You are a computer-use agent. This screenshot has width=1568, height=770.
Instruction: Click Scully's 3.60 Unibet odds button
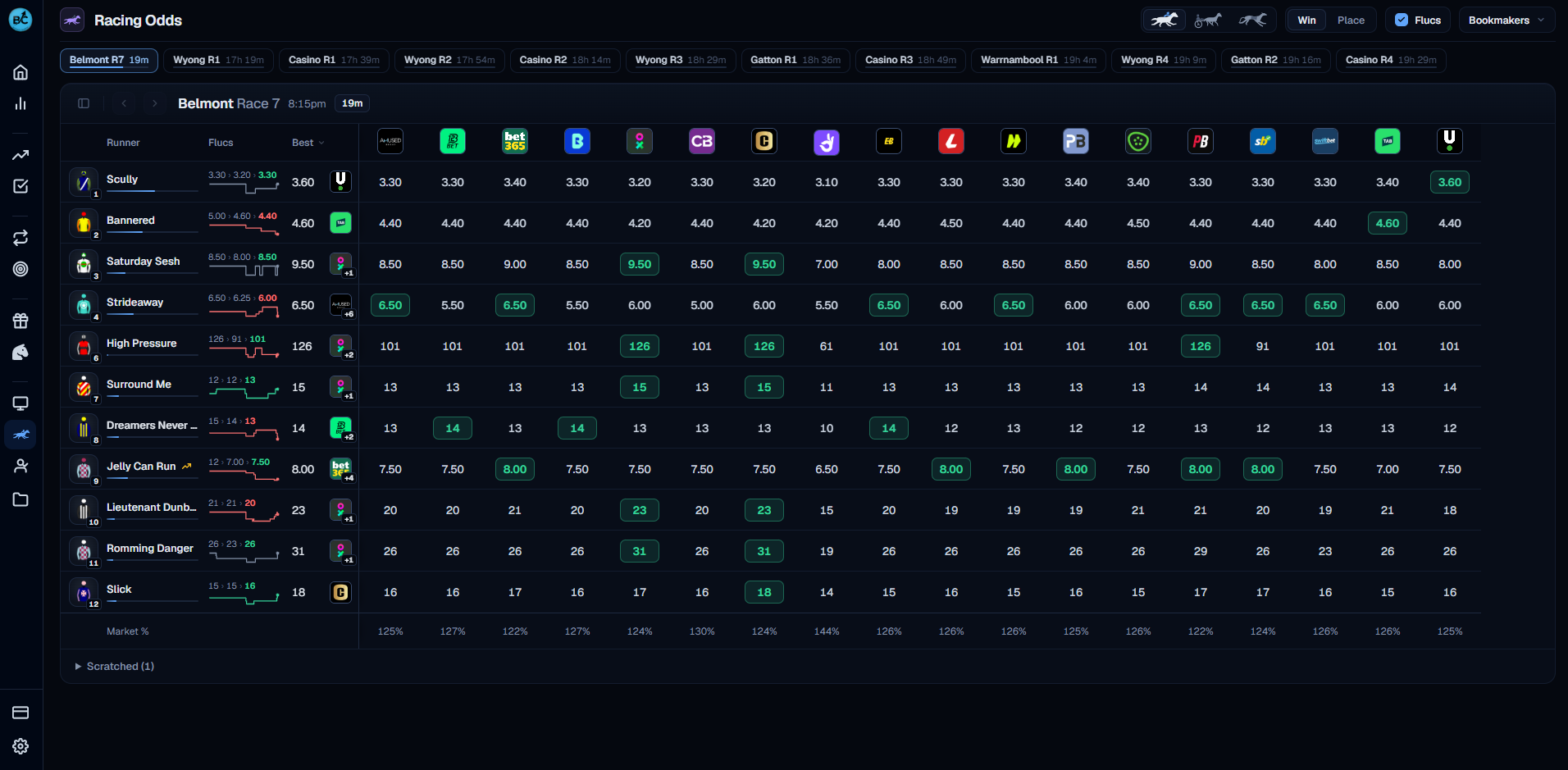coord(1450,182)
